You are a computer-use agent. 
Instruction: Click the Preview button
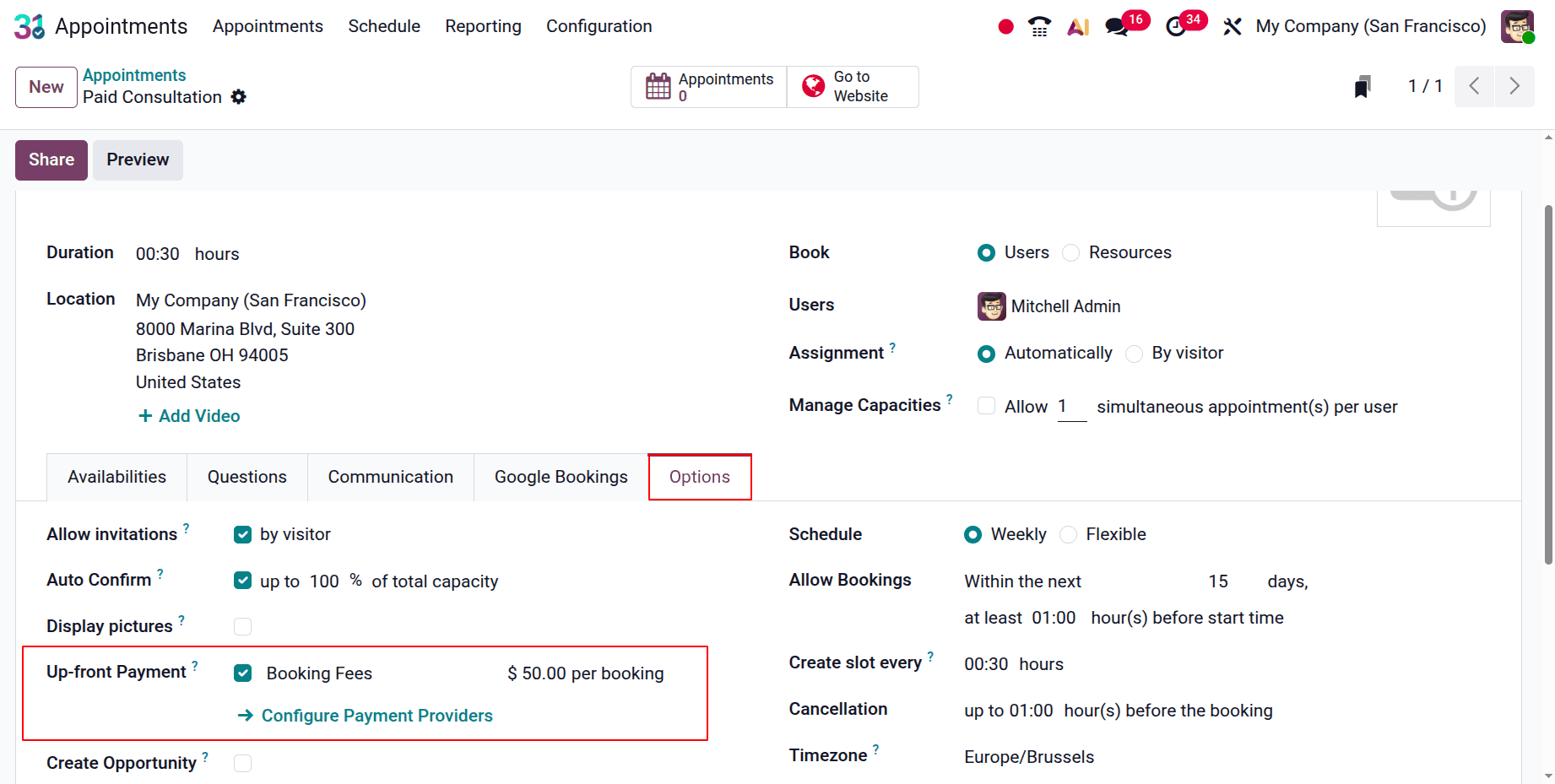coord(138,160)
